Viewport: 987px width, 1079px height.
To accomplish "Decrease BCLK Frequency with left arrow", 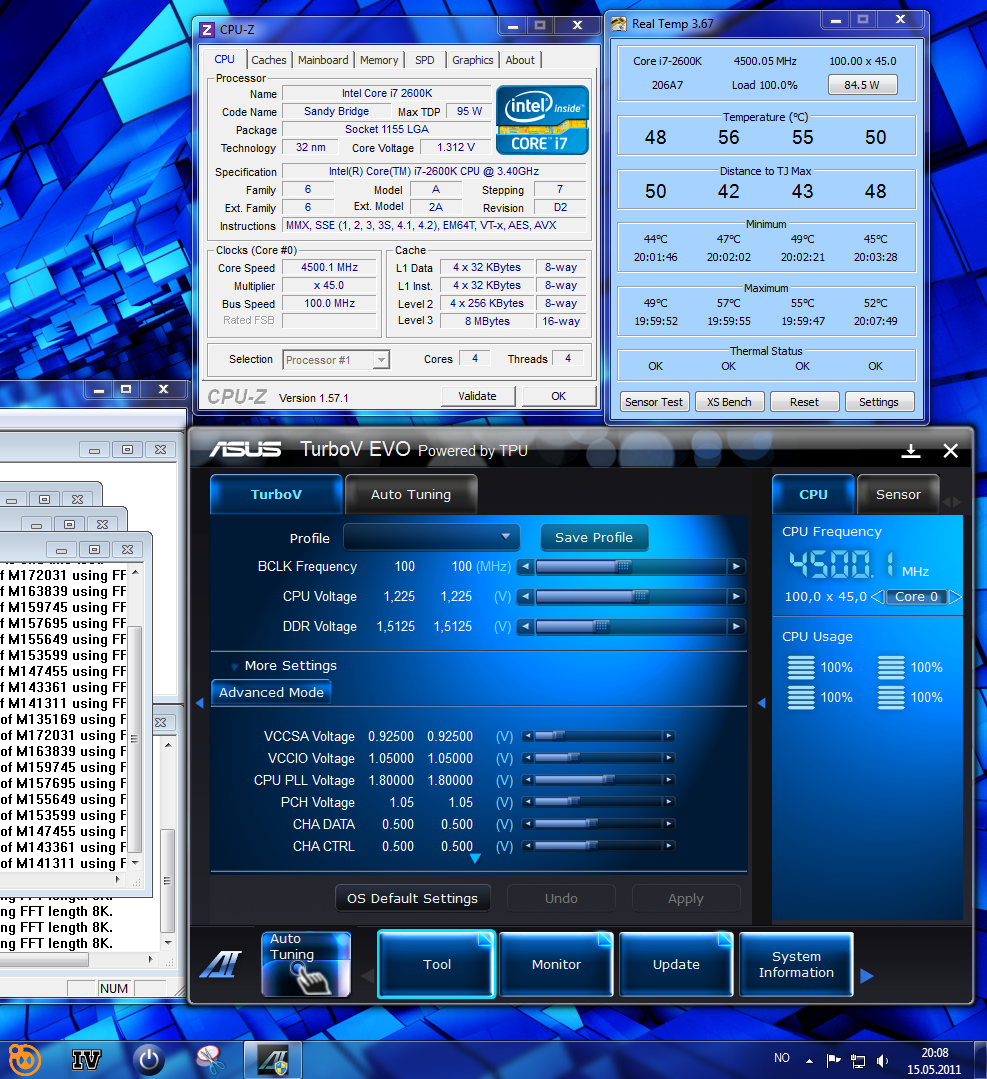I will 526,566.
